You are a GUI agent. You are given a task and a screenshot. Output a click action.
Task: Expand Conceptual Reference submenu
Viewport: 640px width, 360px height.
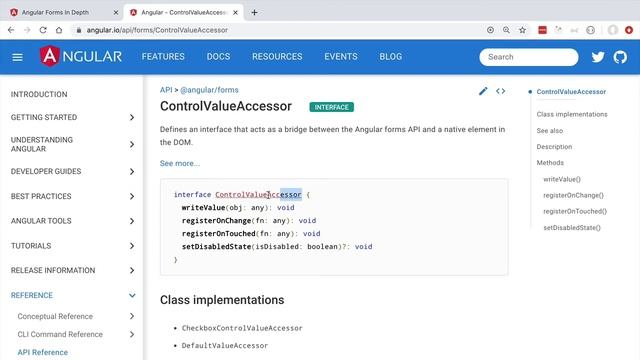click(x=76, y=316)
